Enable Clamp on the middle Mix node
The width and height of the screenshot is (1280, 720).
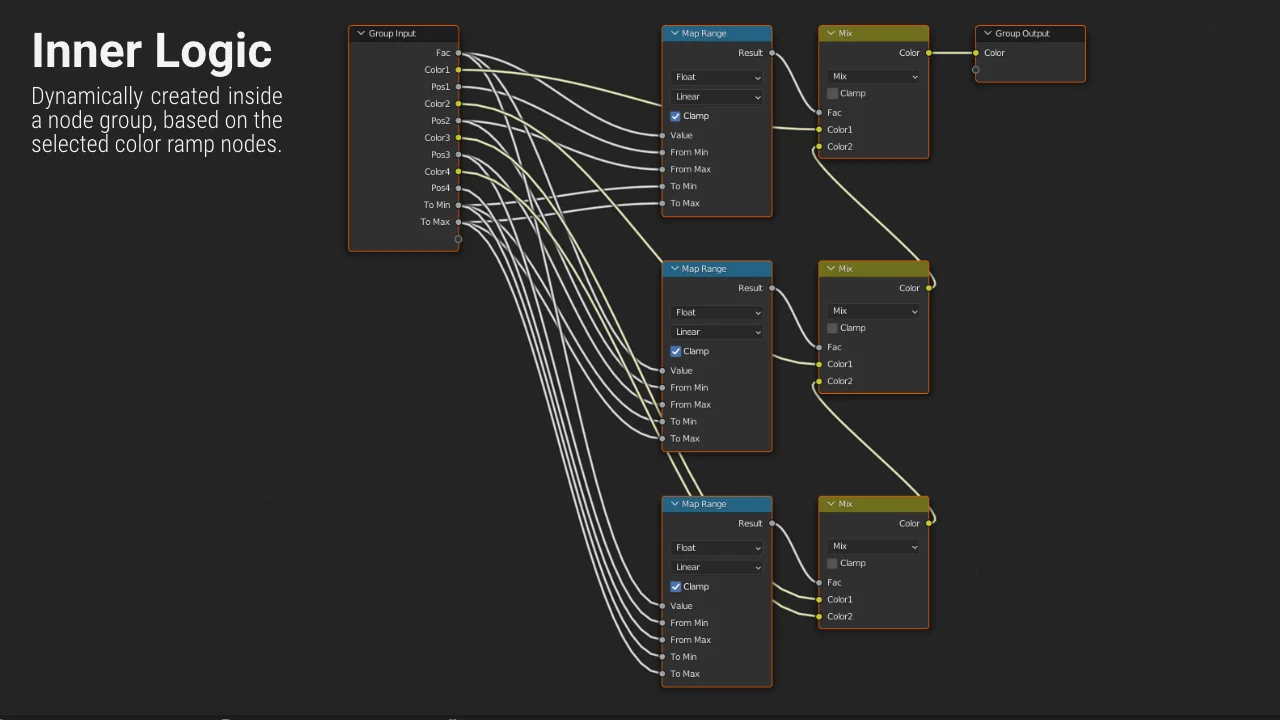point(832,328)
